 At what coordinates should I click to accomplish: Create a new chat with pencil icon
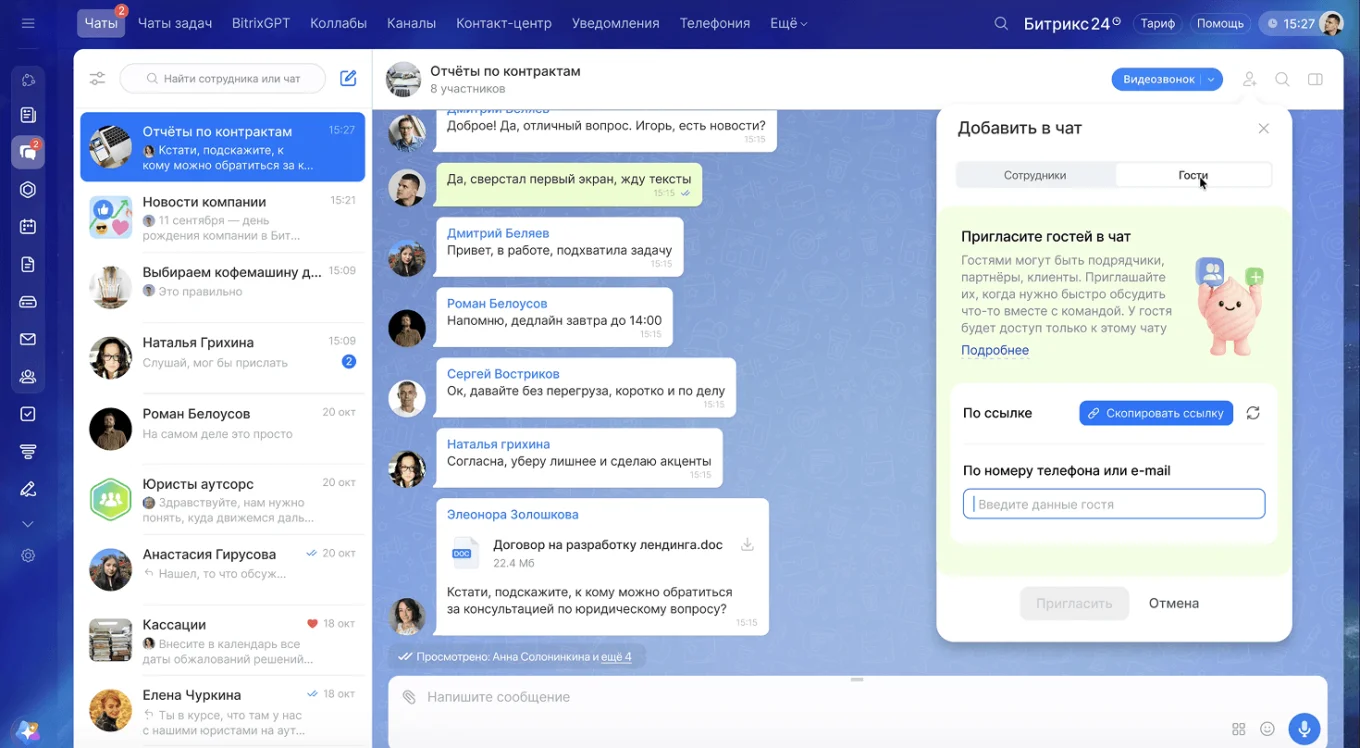pos(348,78)
